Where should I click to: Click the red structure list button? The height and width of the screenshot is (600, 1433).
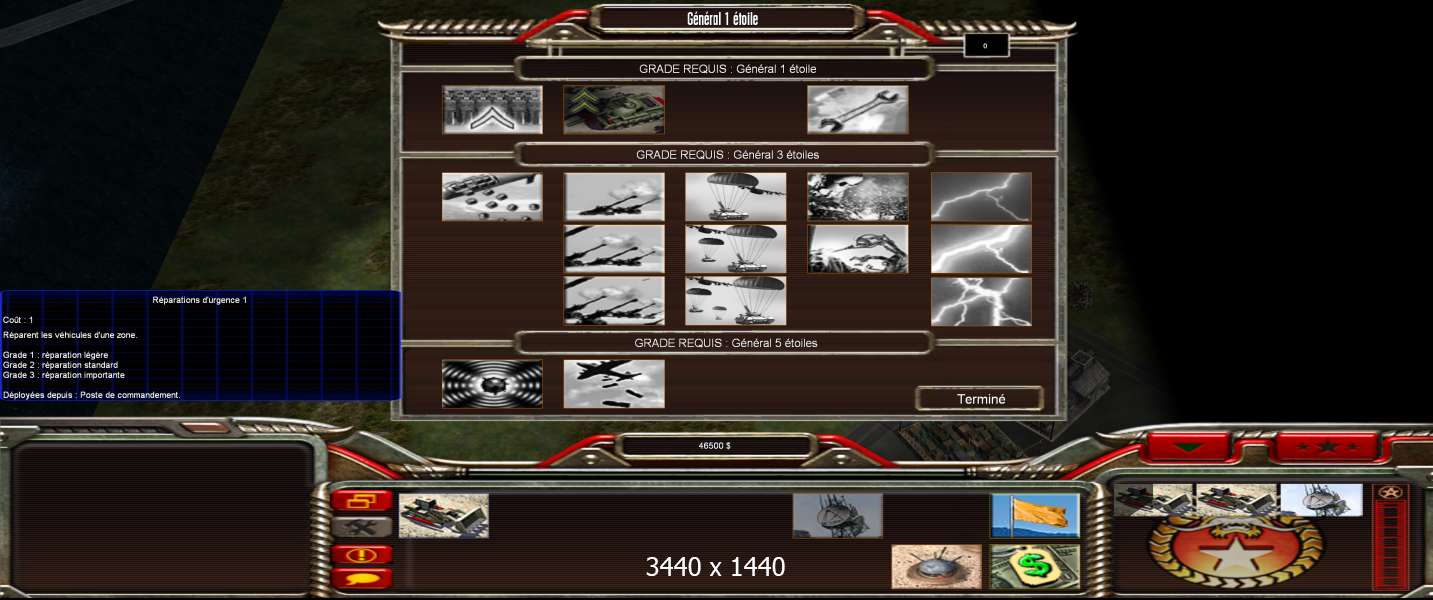pyautogui.click(x=362, y=501)
